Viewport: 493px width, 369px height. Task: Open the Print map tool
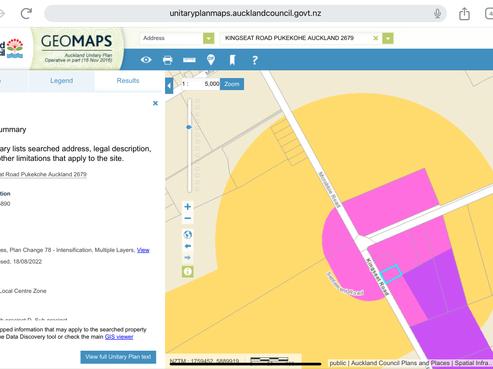[168, 60]
